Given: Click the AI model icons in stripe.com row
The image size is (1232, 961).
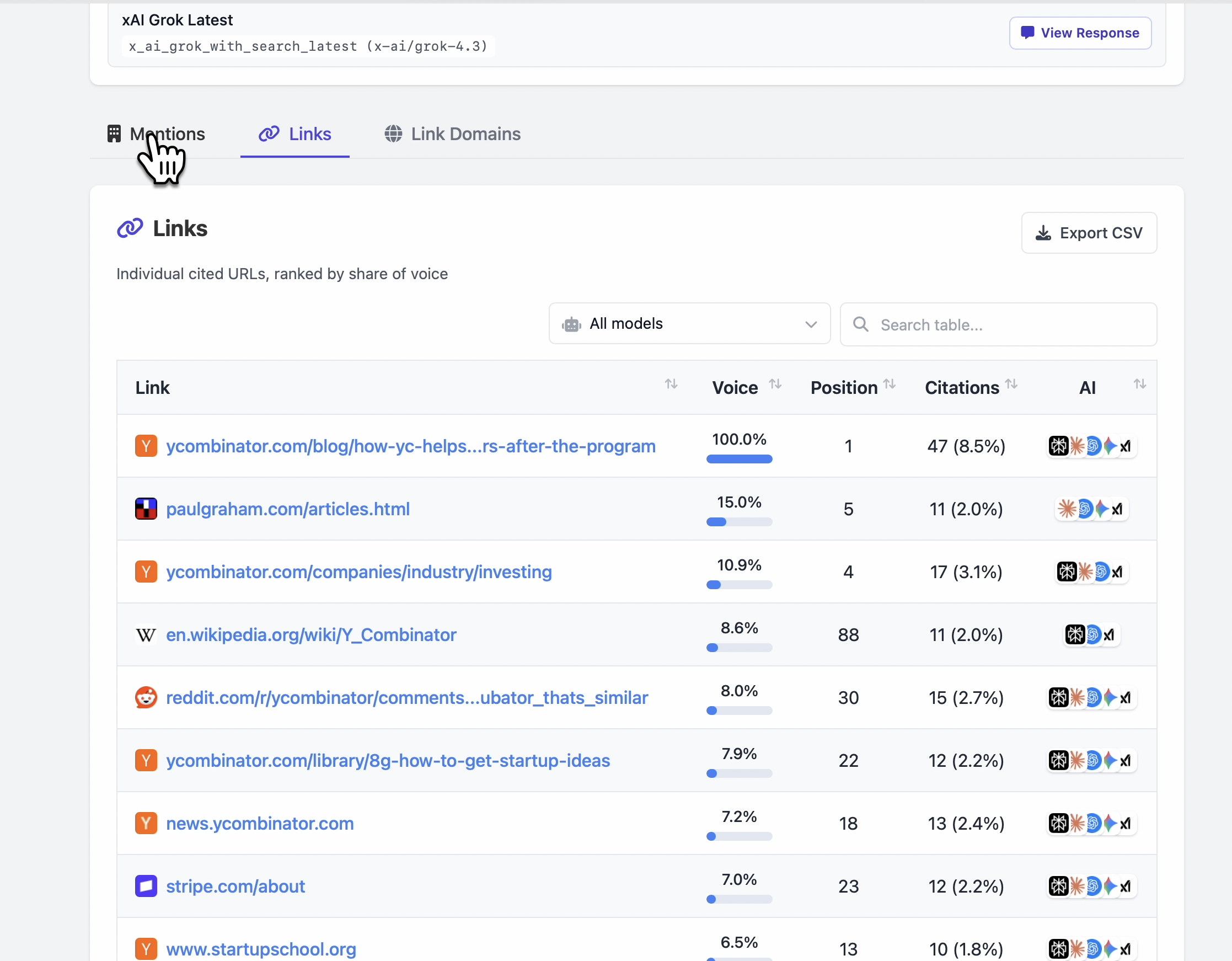Looking at the screenshot, I should point(1091,886).
